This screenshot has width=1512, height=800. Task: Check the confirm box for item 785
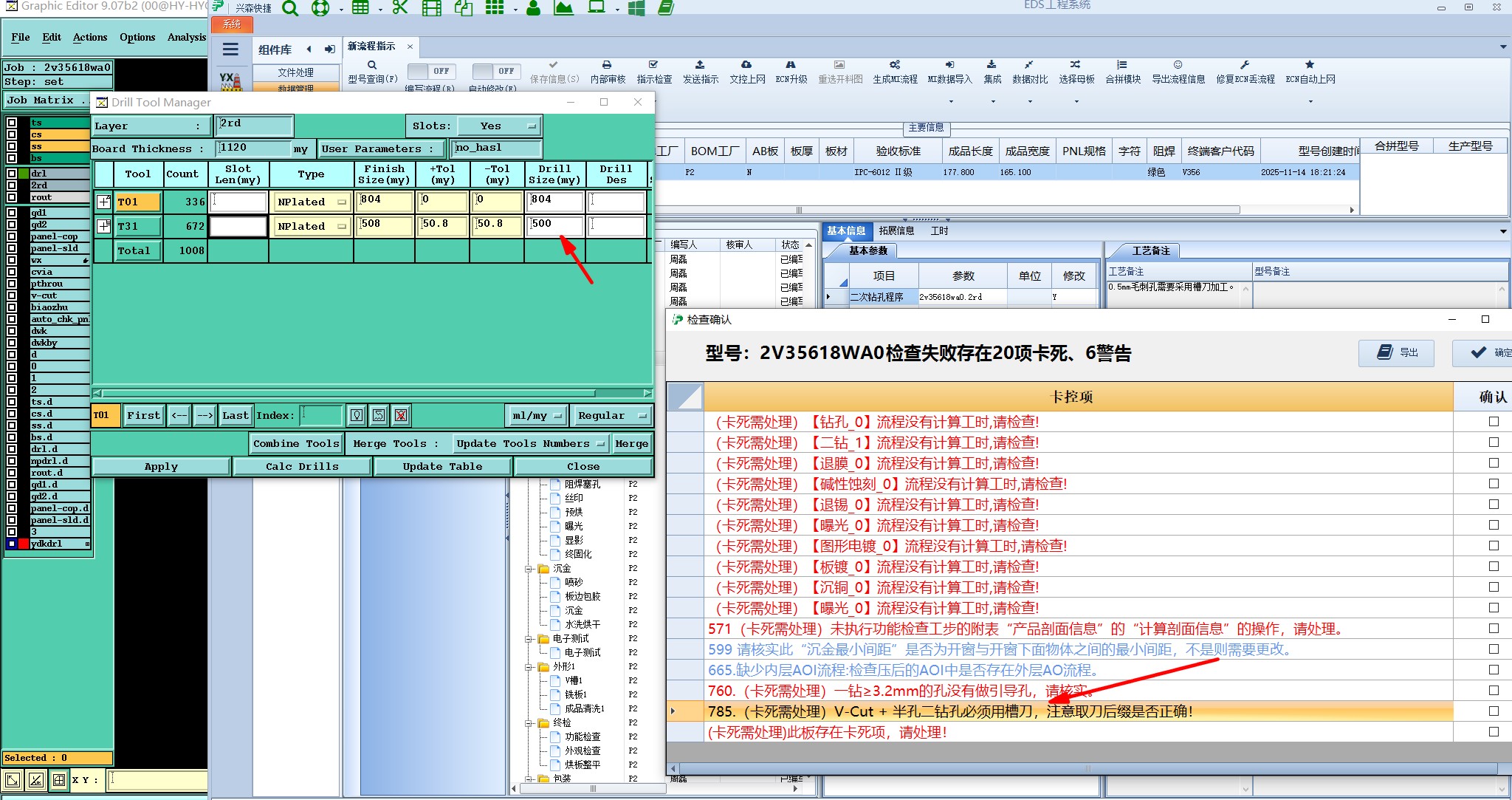[x=1494, y=711]
